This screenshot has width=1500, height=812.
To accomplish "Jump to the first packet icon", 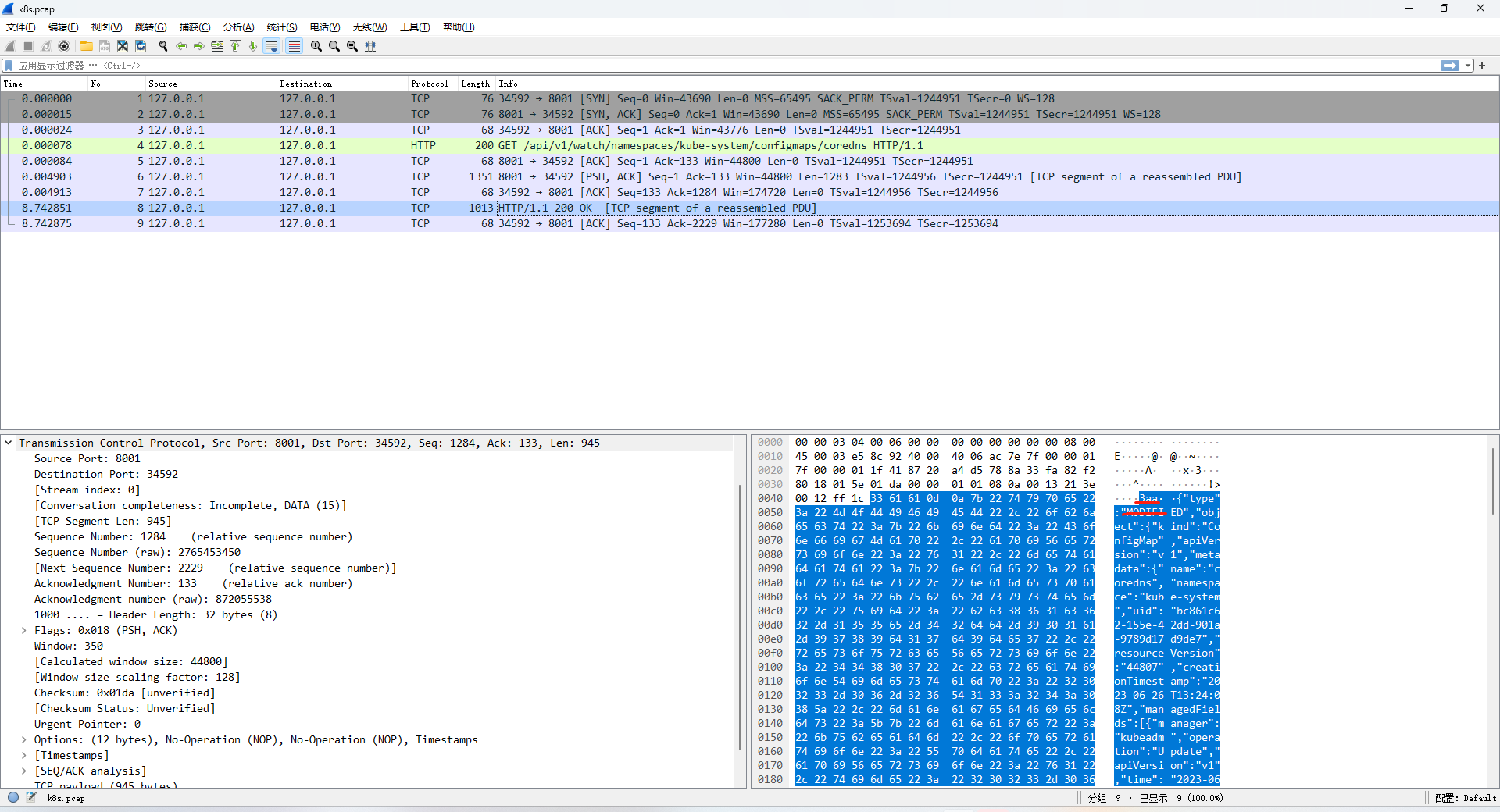I will pos(235,46).
